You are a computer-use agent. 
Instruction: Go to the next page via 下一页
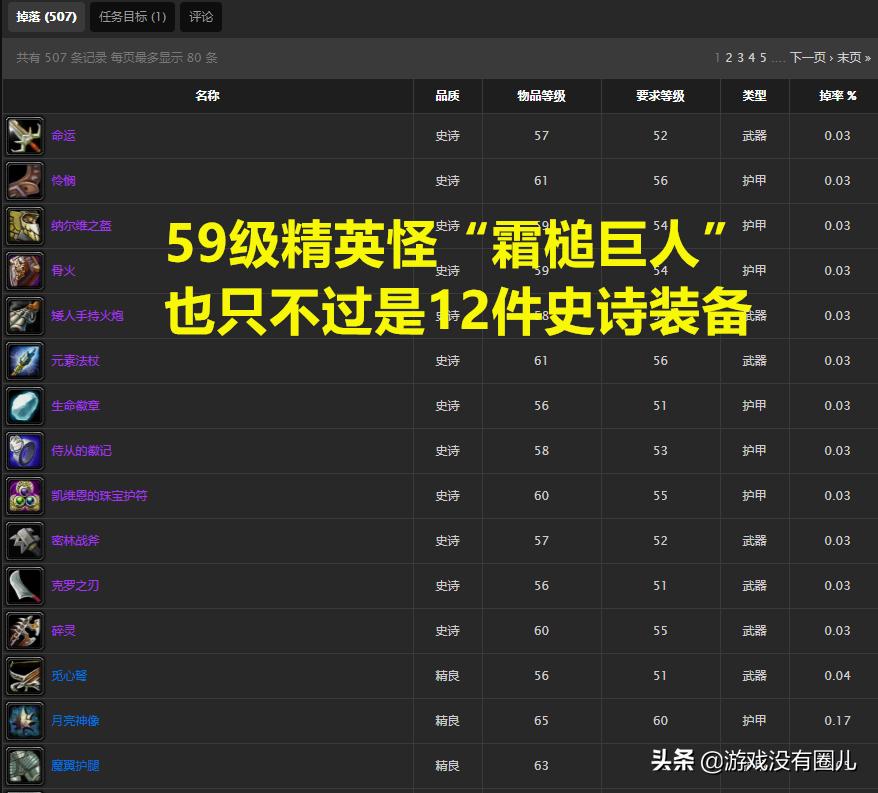[810, 57]
